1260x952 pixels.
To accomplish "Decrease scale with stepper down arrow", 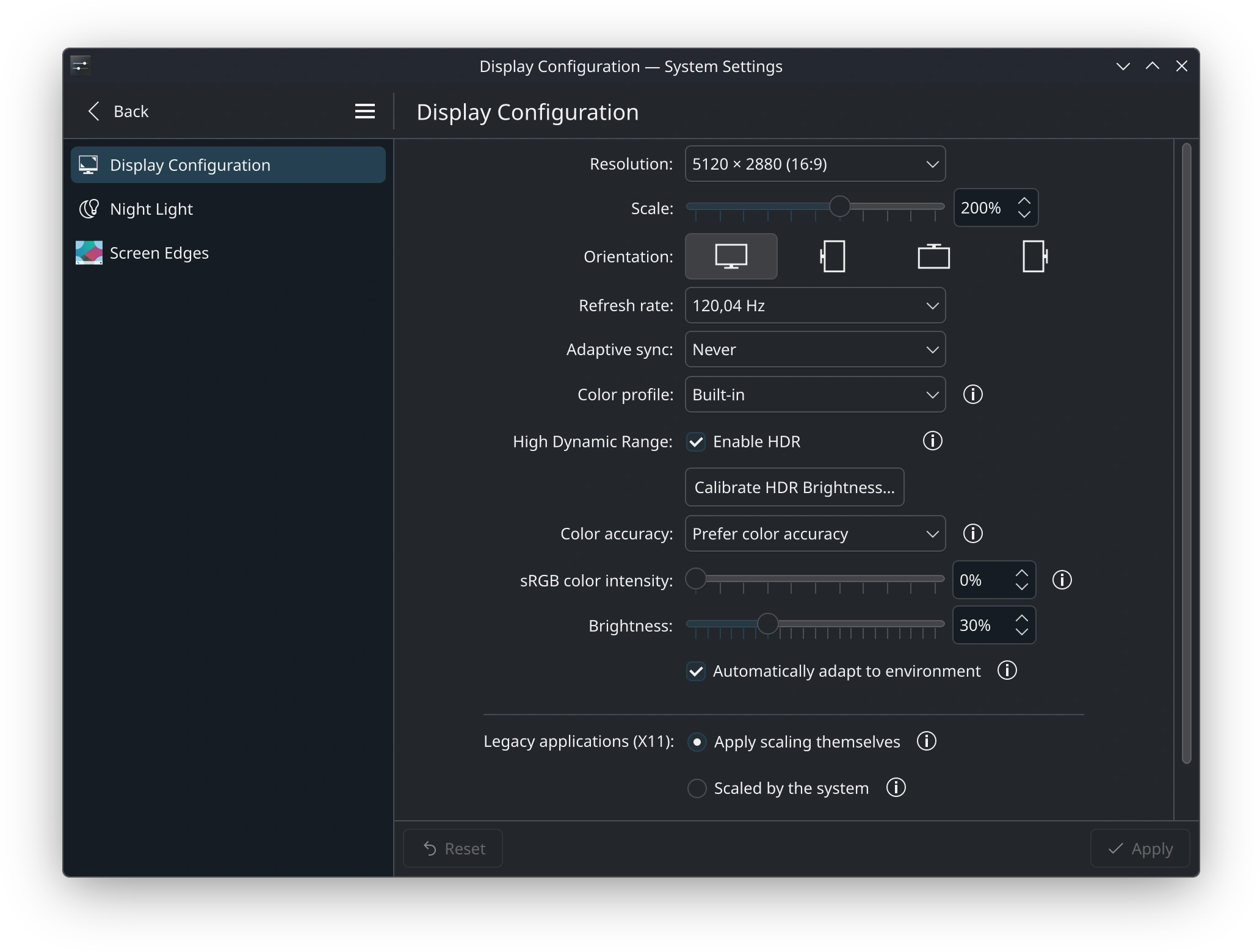I will (x=1024, y=214).
